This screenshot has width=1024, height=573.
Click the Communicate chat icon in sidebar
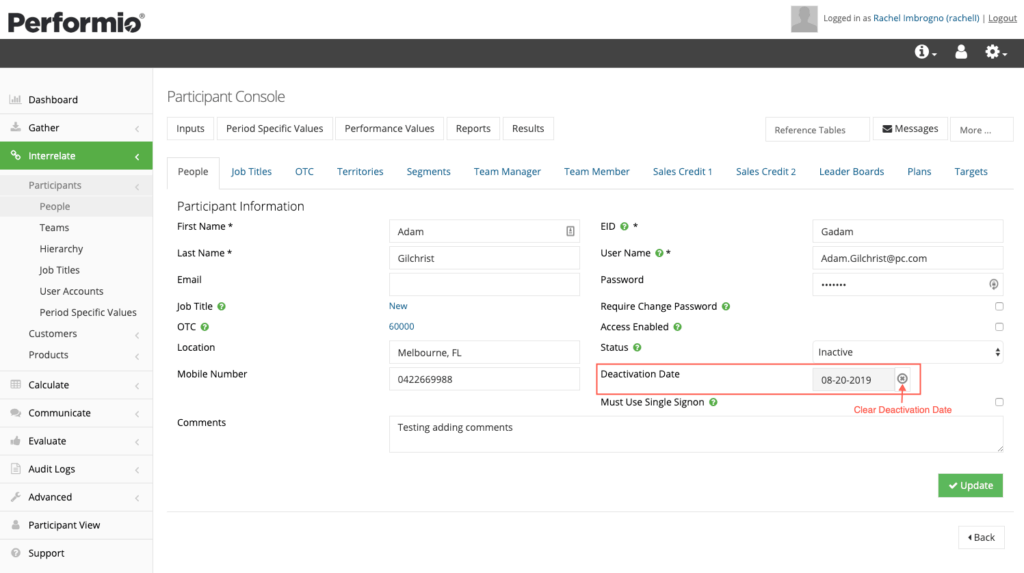(x=15, y=413)
